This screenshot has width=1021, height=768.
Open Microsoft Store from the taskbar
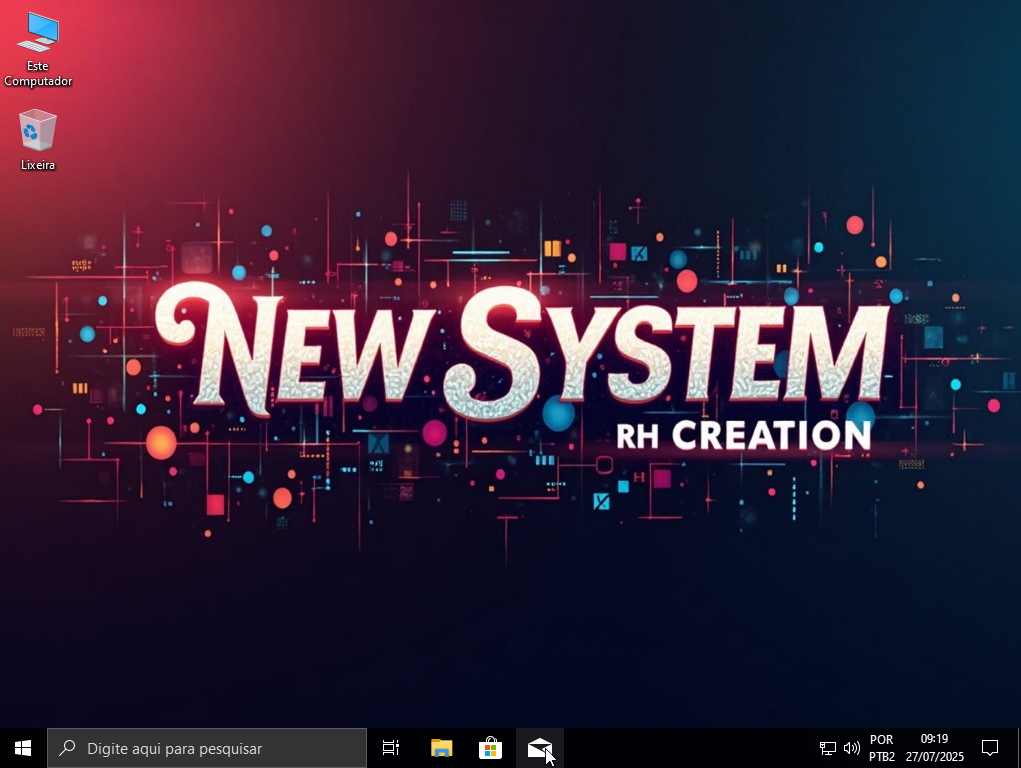(490, 748)
